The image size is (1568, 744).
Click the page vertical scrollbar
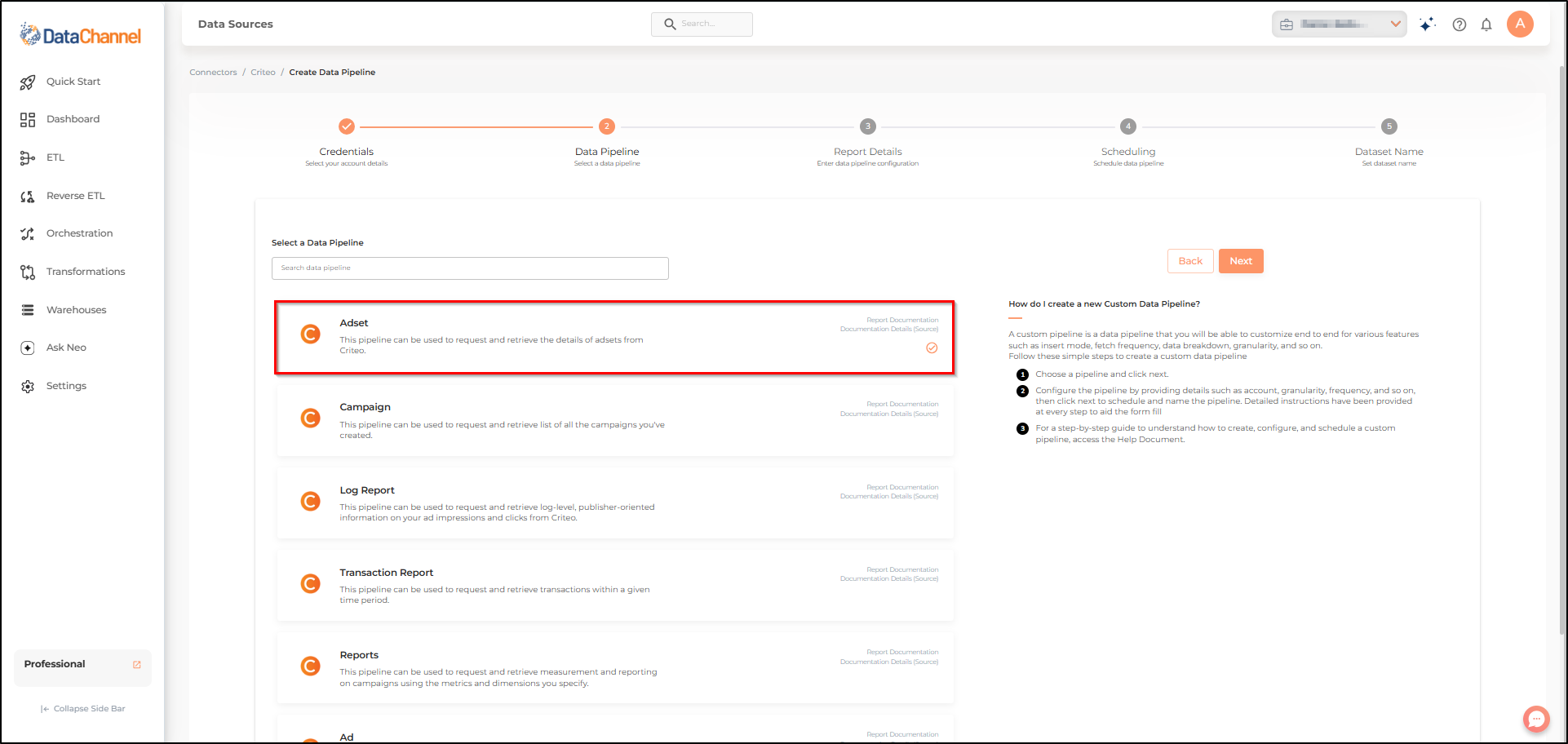tap(1562, 351)
